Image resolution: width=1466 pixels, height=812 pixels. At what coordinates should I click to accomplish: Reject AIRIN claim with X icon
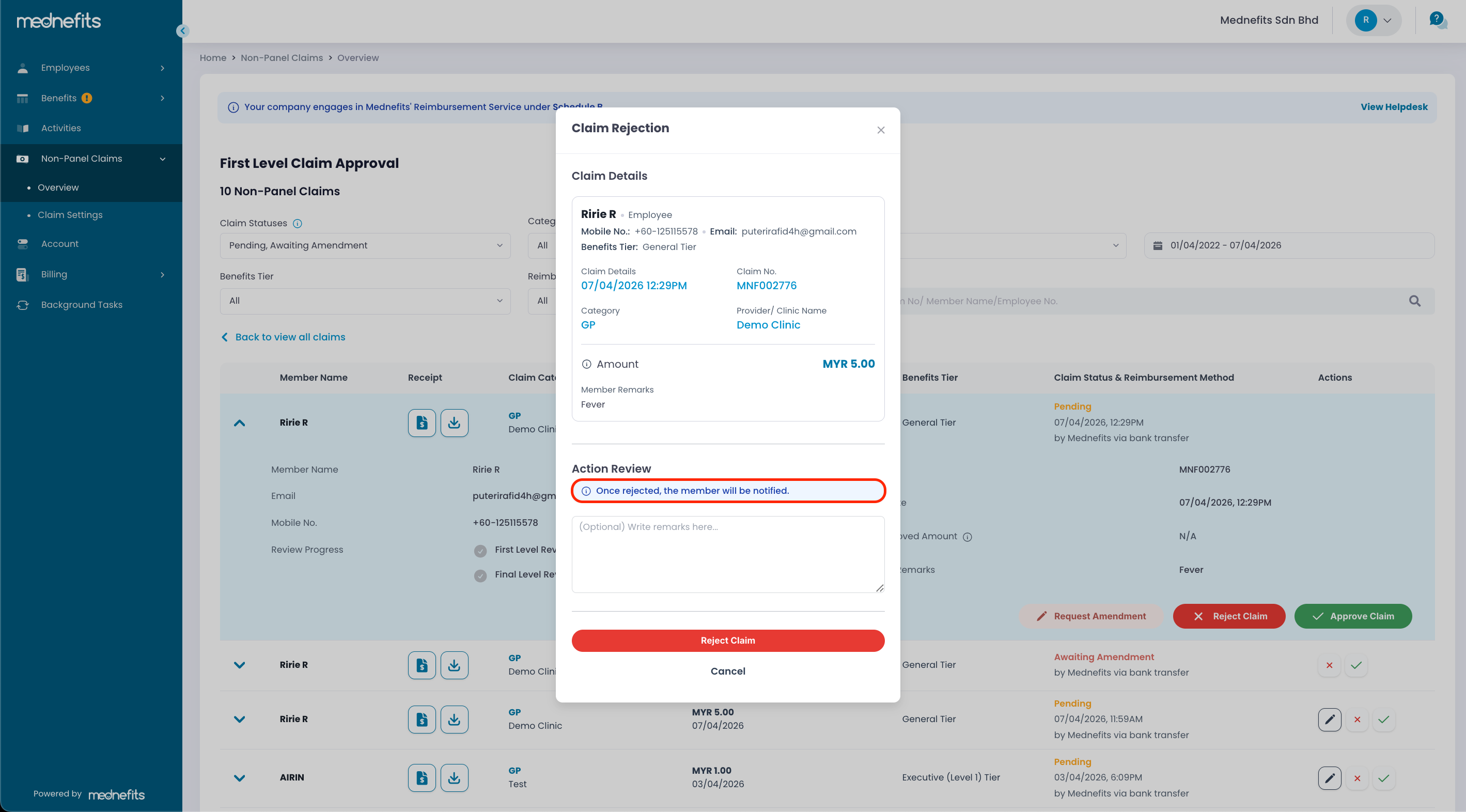point(1356,778)
